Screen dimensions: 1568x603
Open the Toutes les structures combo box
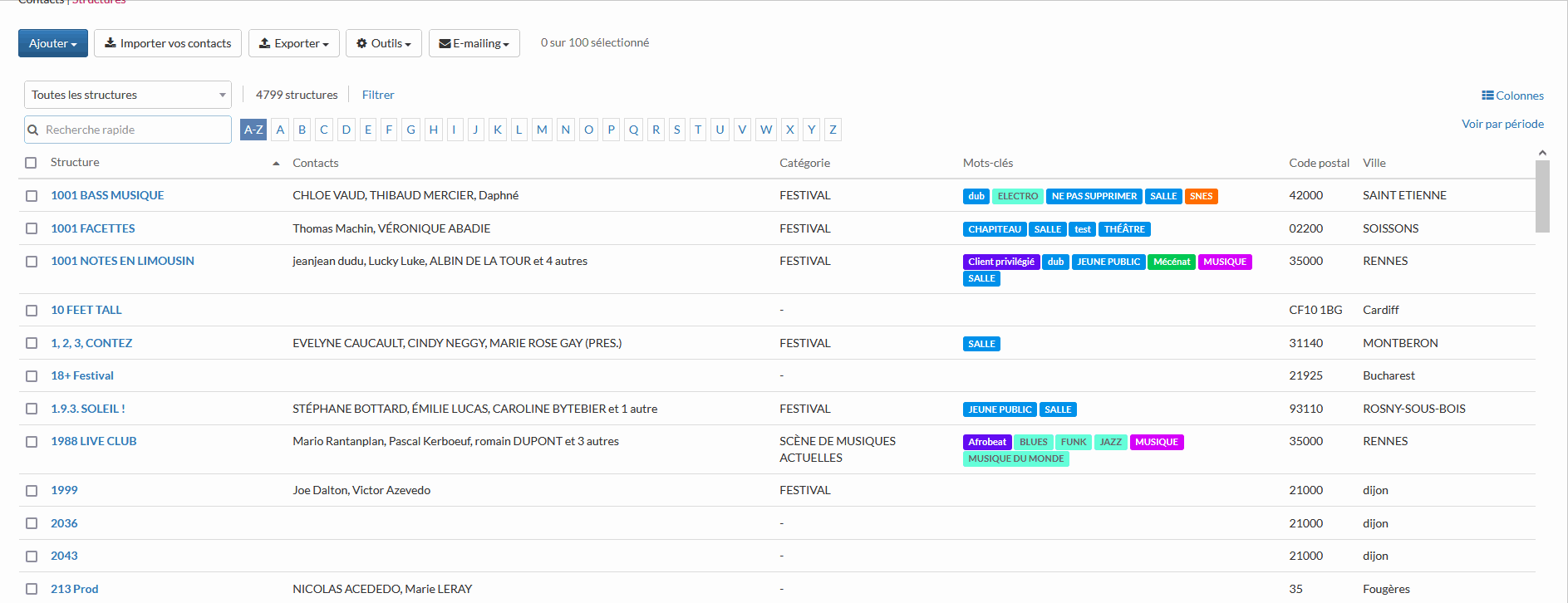tap(127, 95)
